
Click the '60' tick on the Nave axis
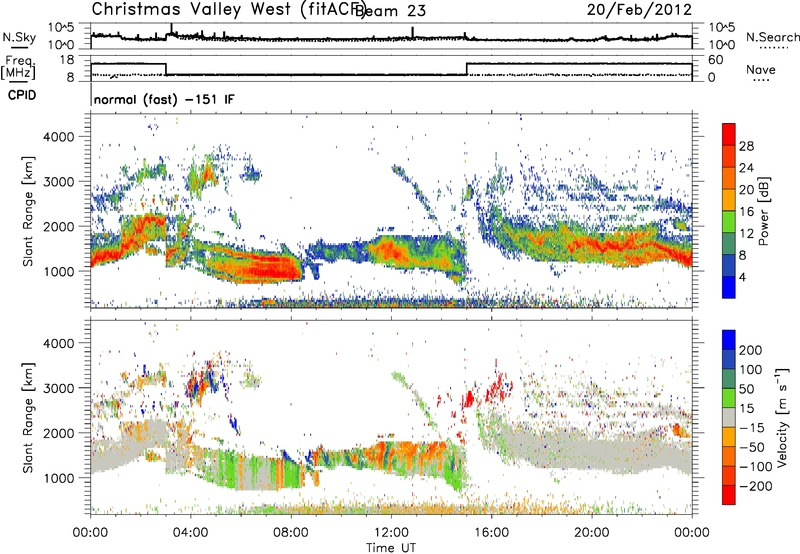[716, 60]
